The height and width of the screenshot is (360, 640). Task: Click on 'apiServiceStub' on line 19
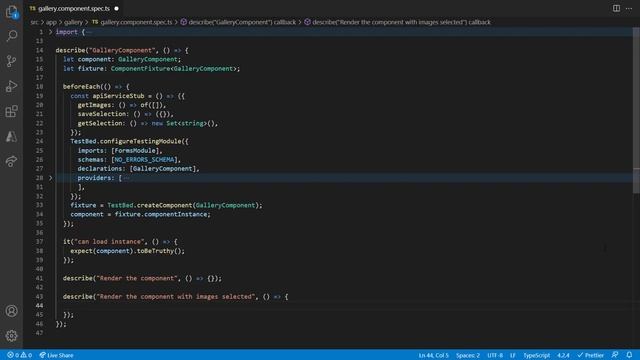pyautogui.click(x=118, y=96)
